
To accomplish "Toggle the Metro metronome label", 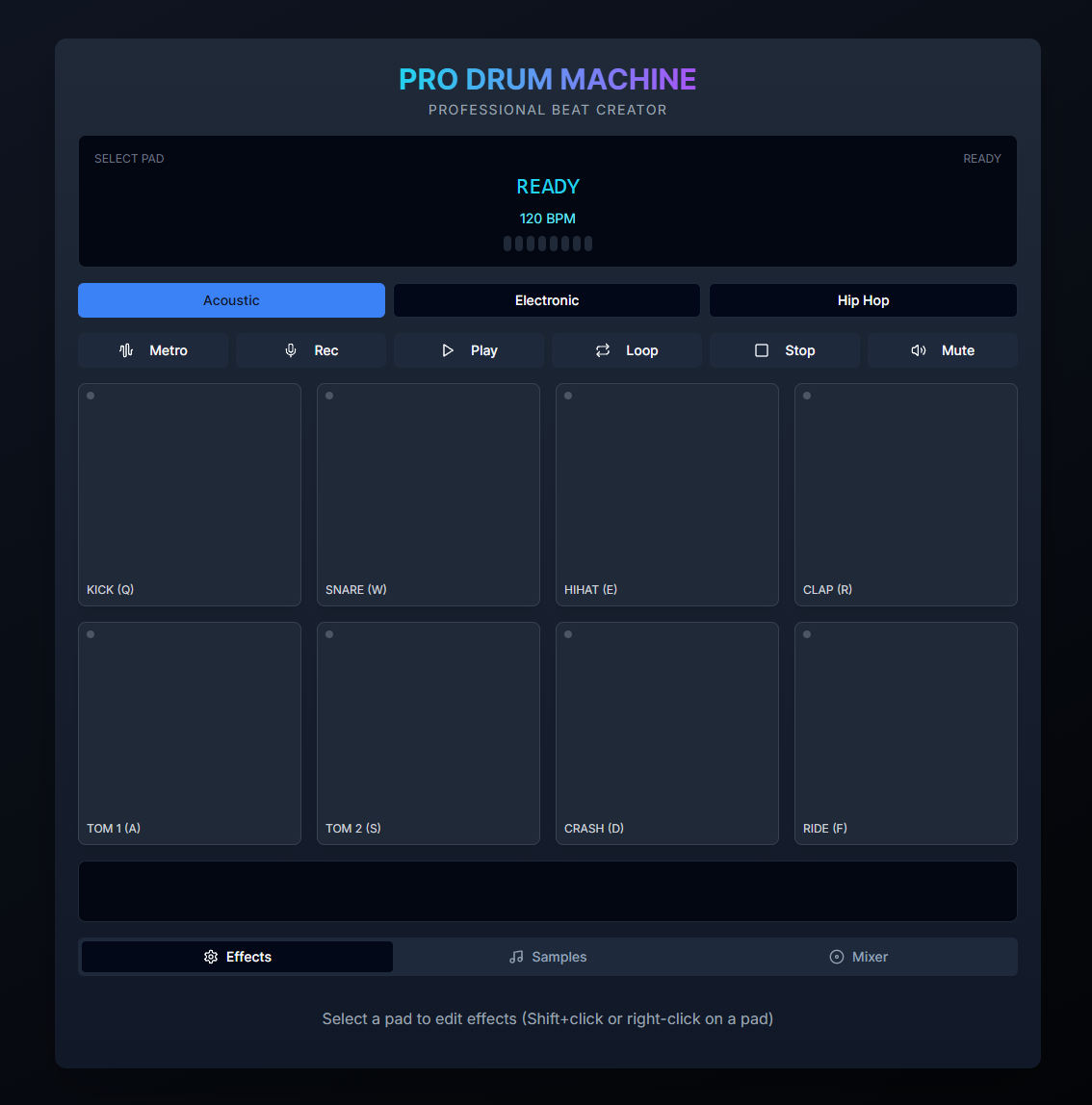I will [169, 350].
